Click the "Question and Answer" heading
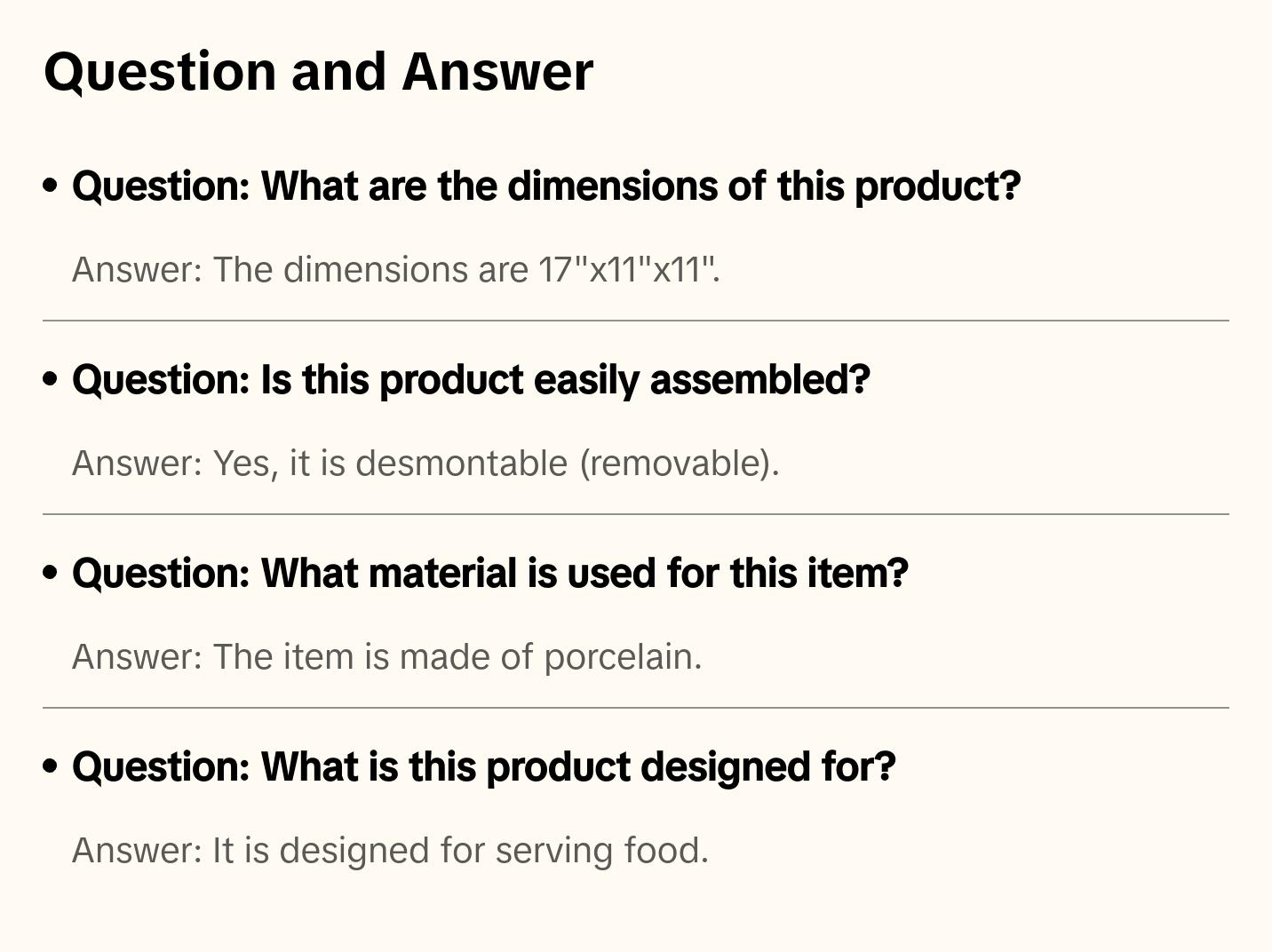 [x=318, y=71]
